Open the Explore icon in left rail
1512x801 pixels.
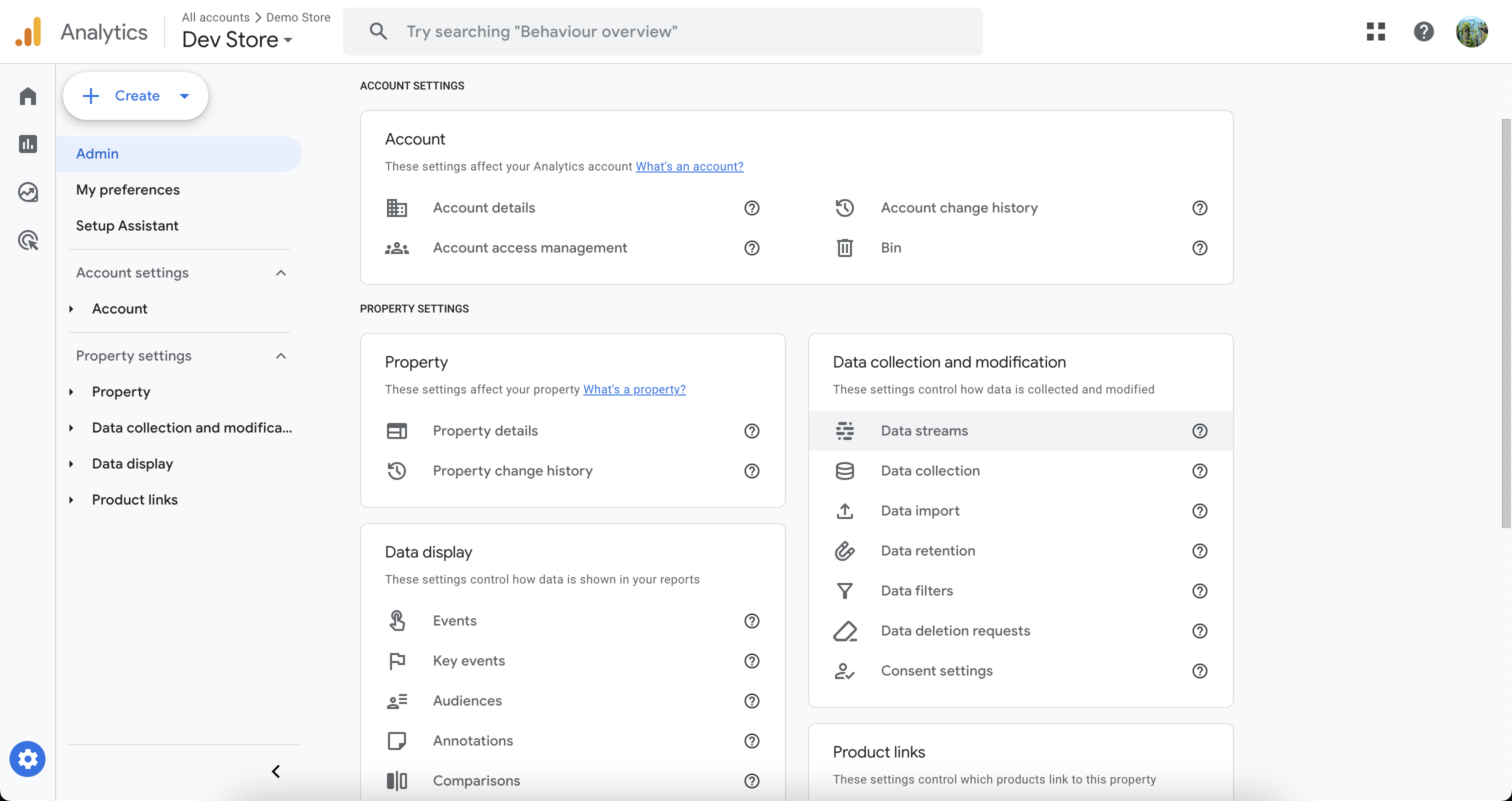tap(27, 192)
